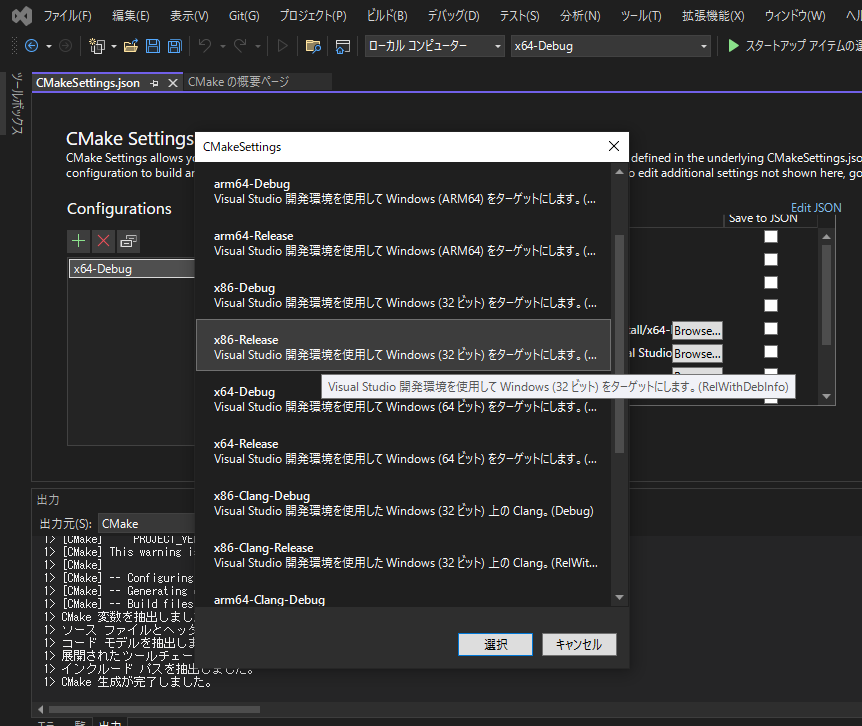Open the x64-Debug configuration dropdown in toolbar
The height and width of the screenshot is (726, 862).
coord(610,46)
